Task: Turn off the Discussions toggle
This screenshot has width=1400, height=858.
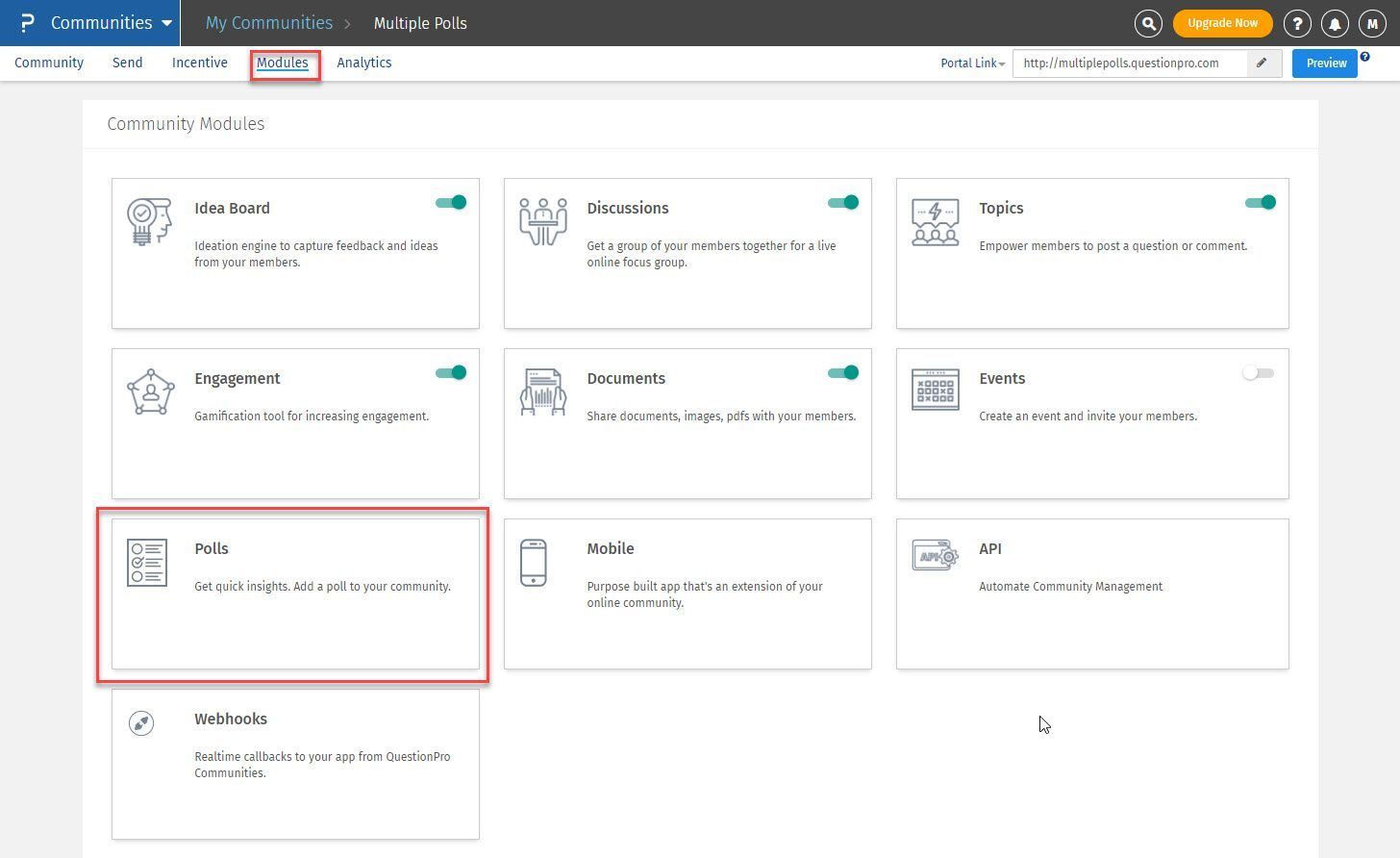Action: (843, 202)
